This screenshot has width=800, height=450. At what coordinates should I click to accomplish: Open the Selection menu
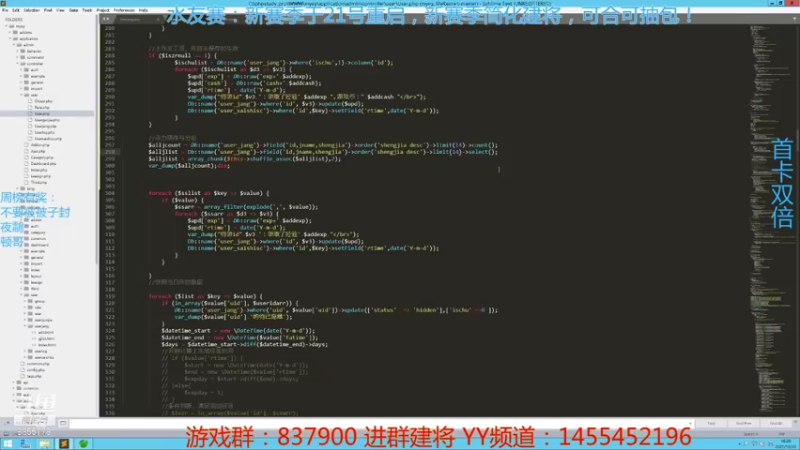(x=32, y=10)
